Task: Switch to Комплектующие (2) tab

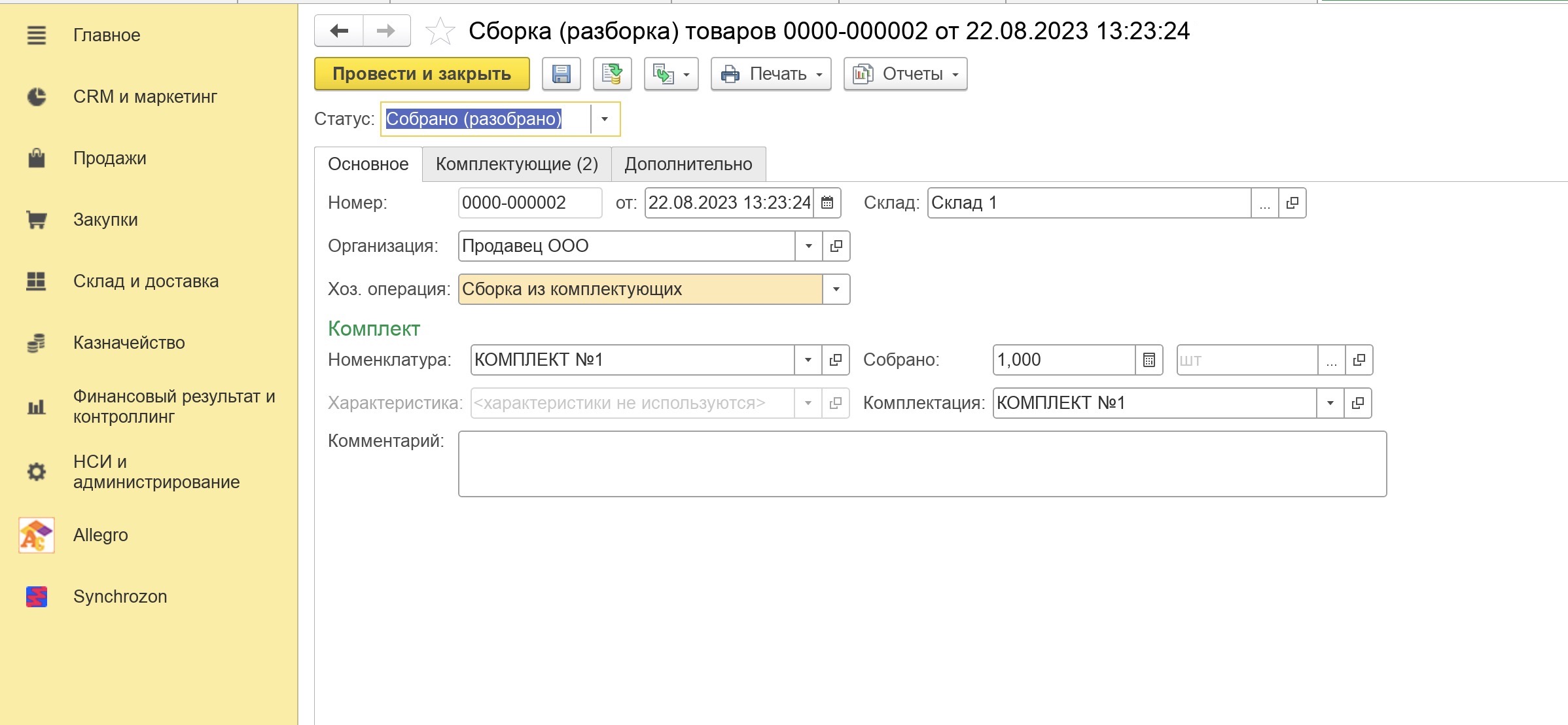Action: click(x=517, y=164)
